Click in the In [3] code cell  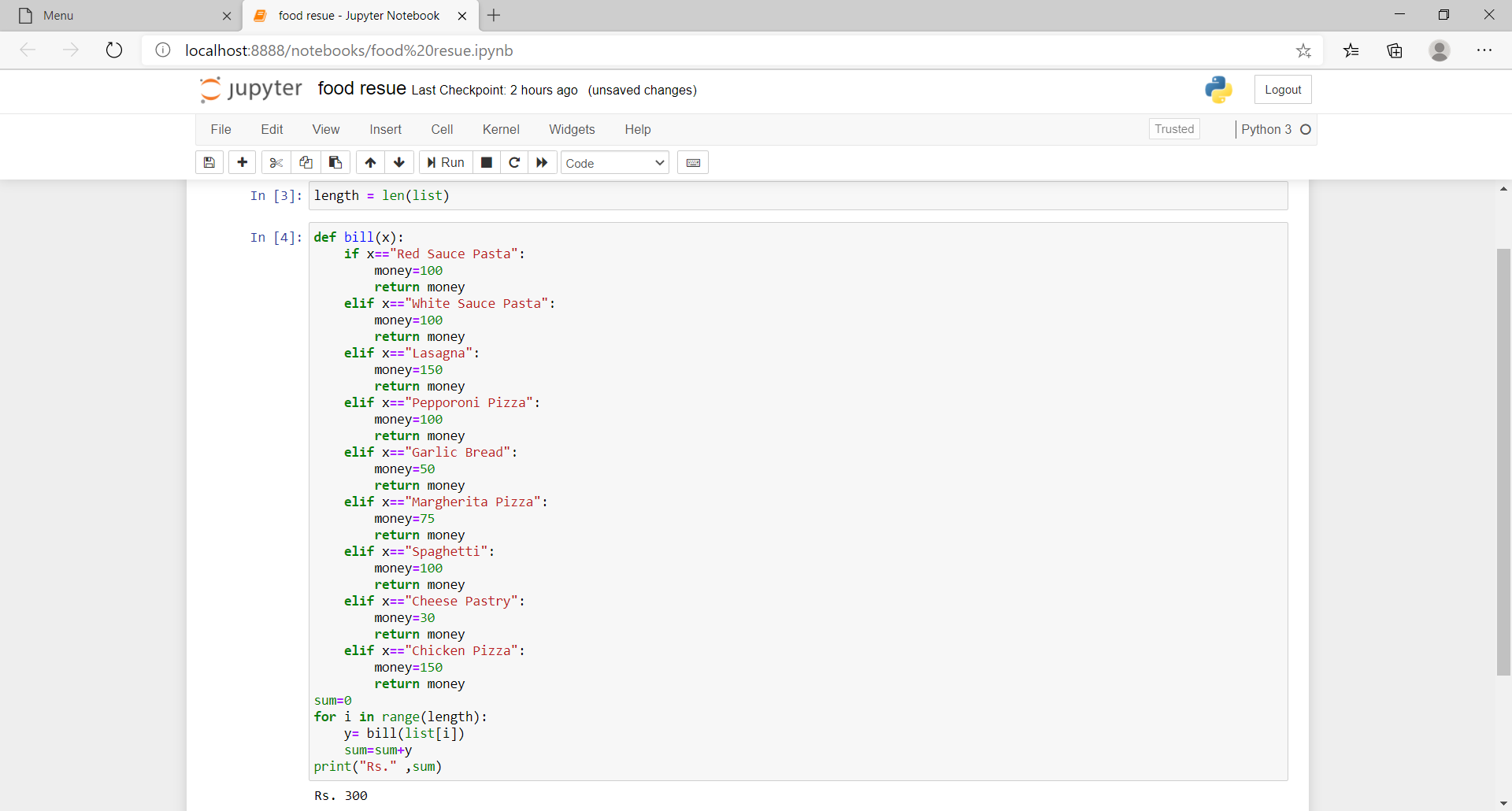pos(799,196)
